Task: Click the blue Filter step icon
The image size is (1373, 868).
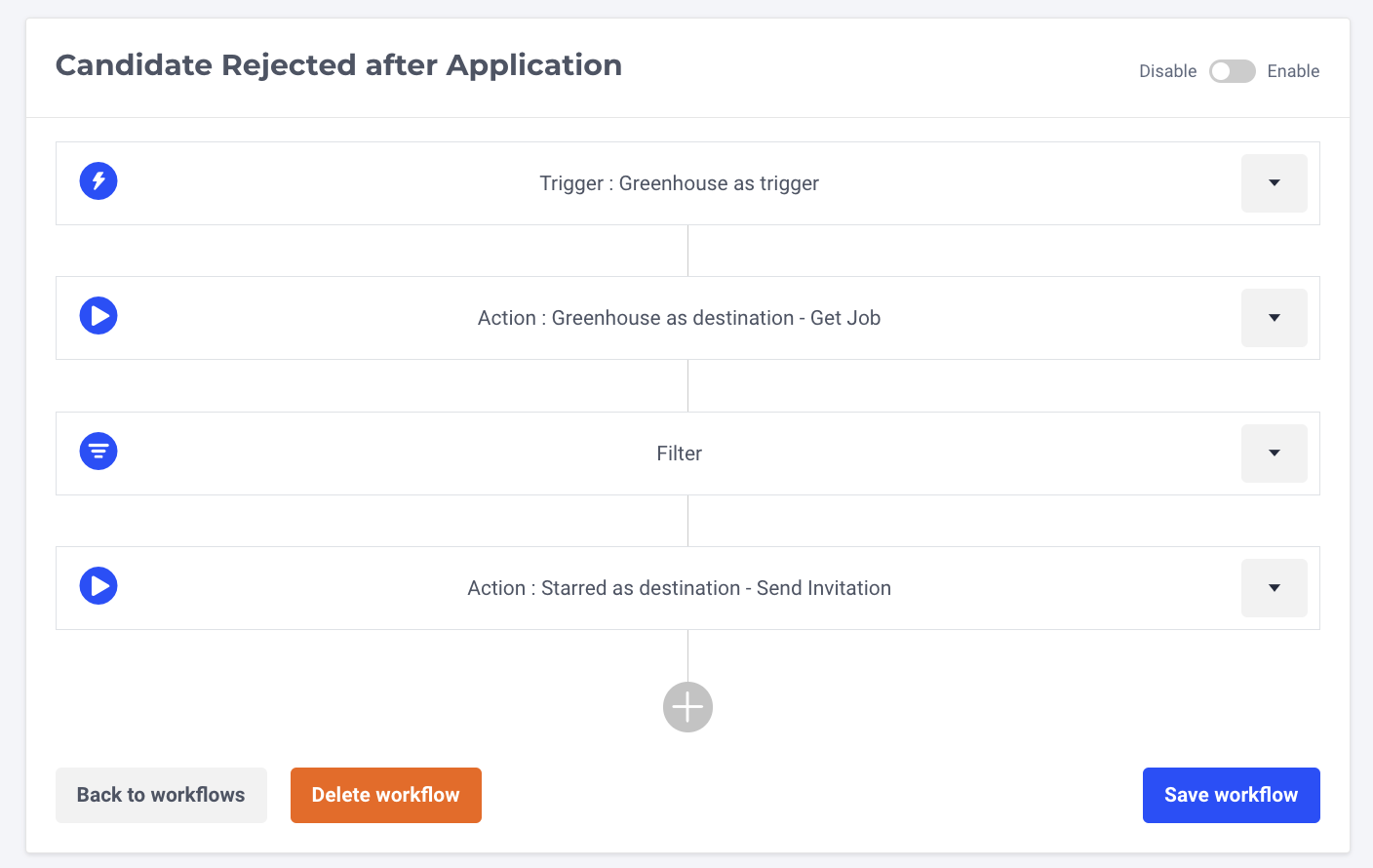Action: [98, 452]
